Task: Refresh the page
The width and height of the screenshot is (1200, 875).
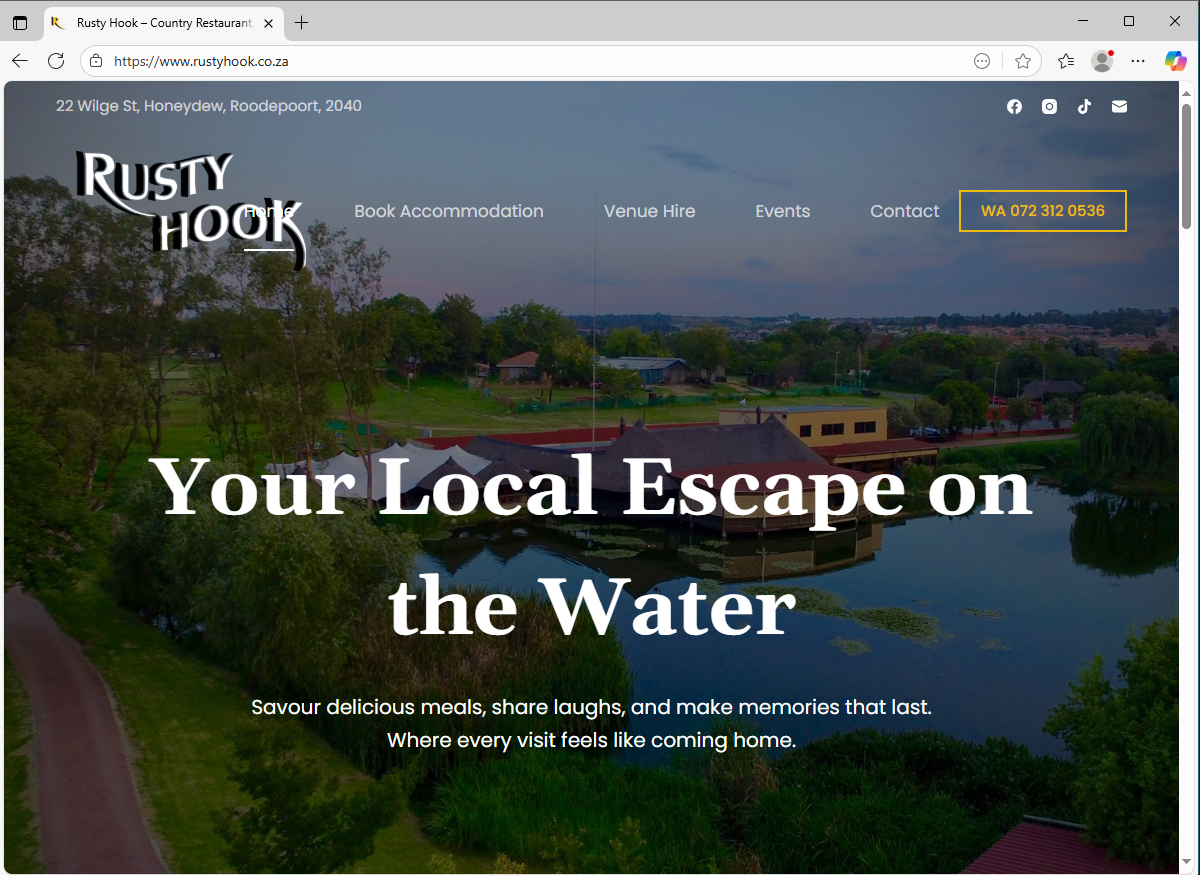Action: (56, 61)
